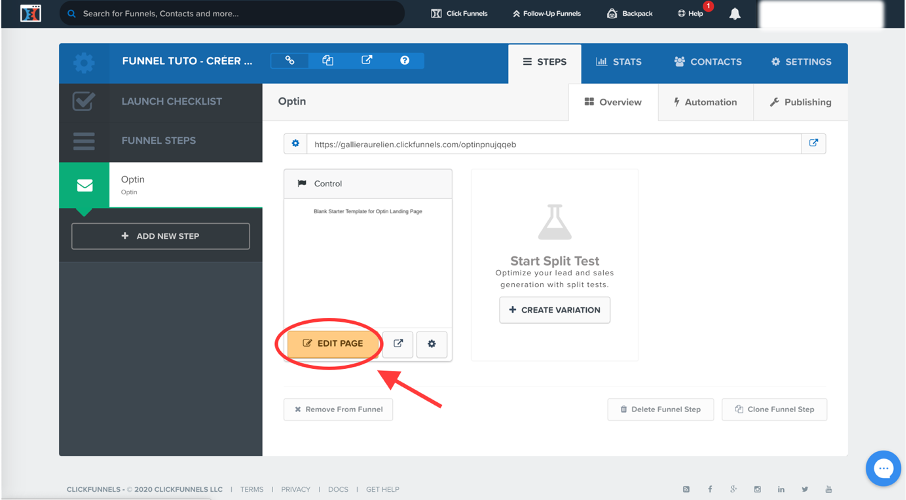Click Remove From Funnel button
Viewport: 906px width, 500px height.
[338, 409]
